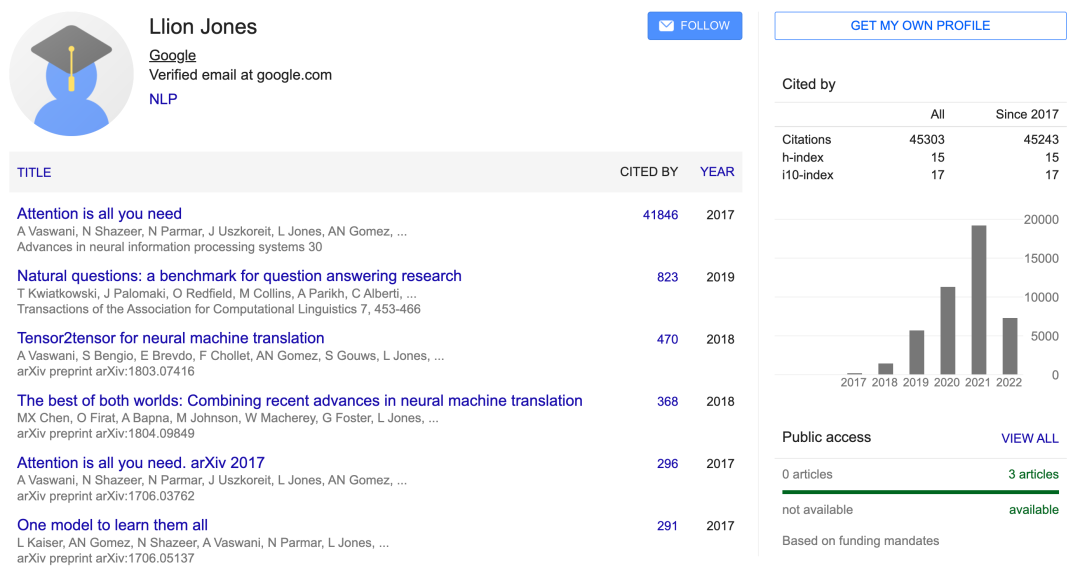This screenshot has width=1080, height=573.
Task: Click the 470 cited-by count
Action: tap(667, 339)
